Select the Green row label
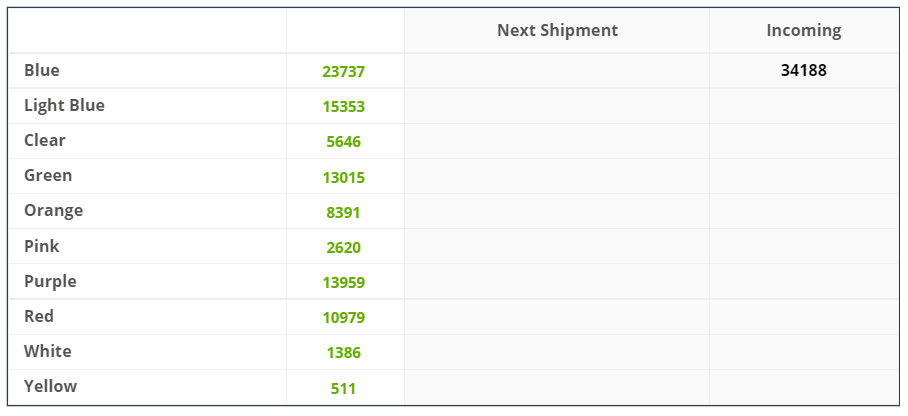This screenshot has height=416, width=908. 48,175
